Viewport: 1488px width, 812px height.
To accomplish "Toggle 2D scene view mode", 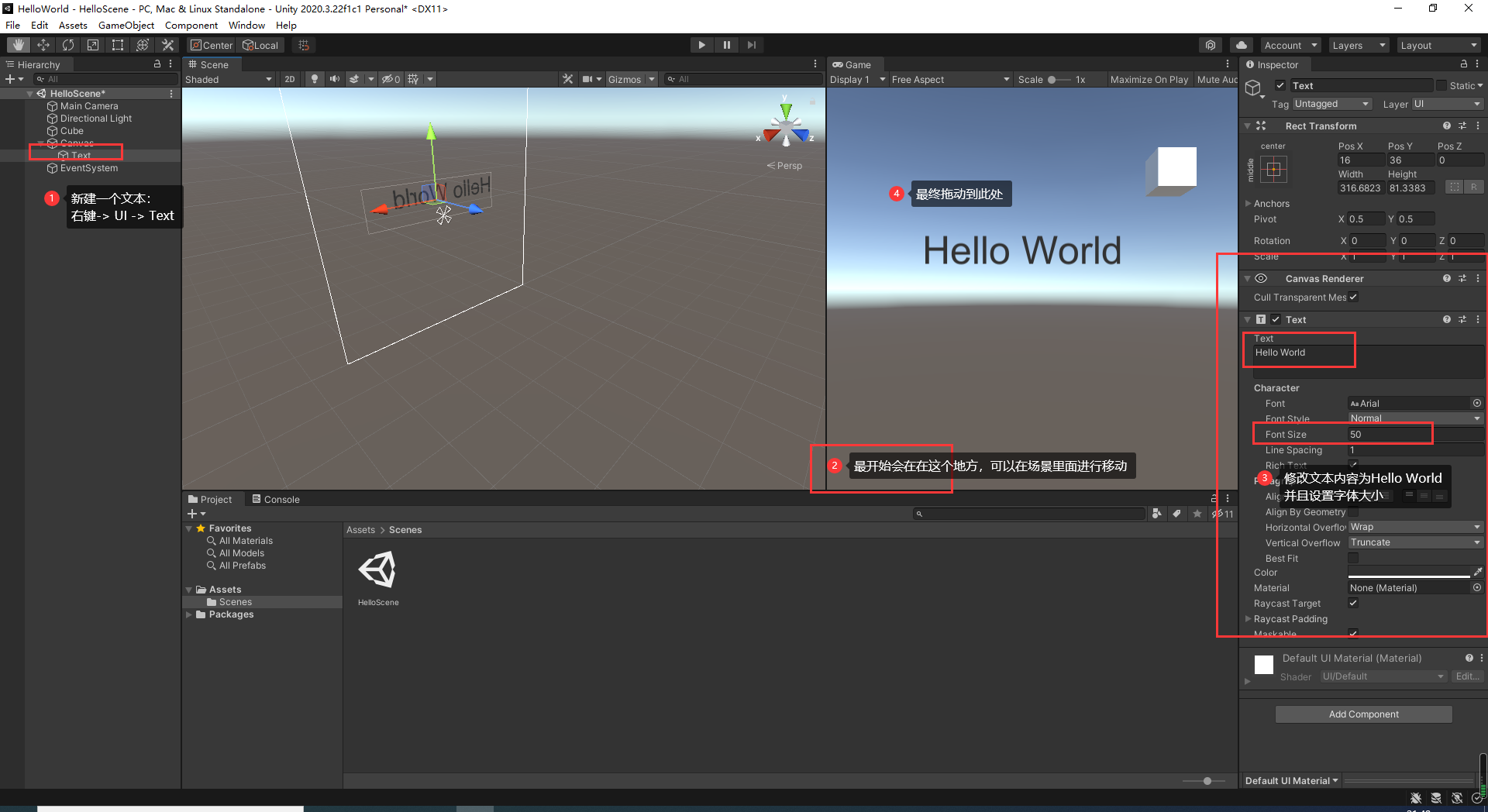I will pyautogui.click(x=290, y=79).
